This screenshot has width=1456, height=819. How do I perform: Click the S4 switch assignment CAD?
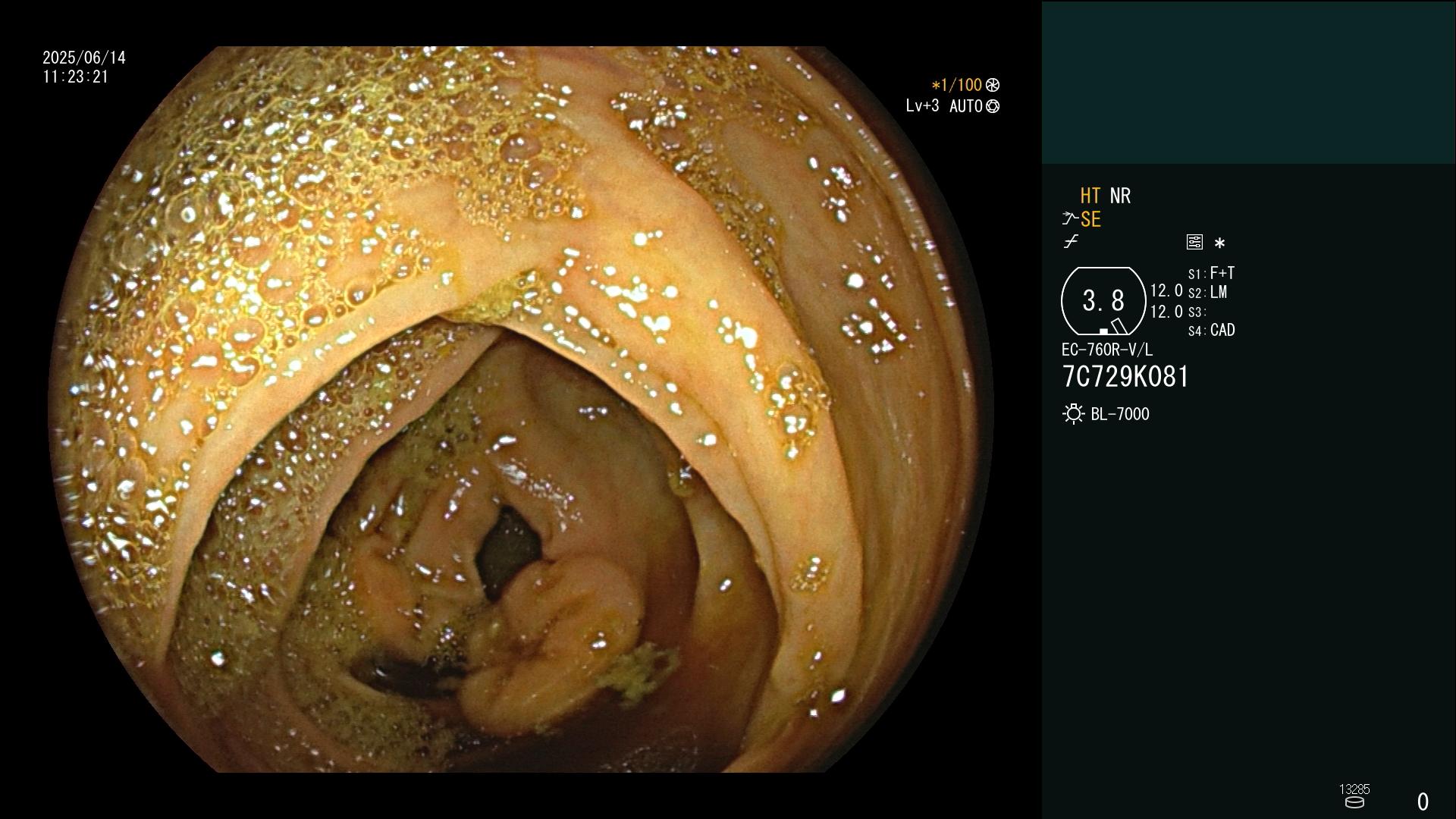click(x=1212, y=331)
